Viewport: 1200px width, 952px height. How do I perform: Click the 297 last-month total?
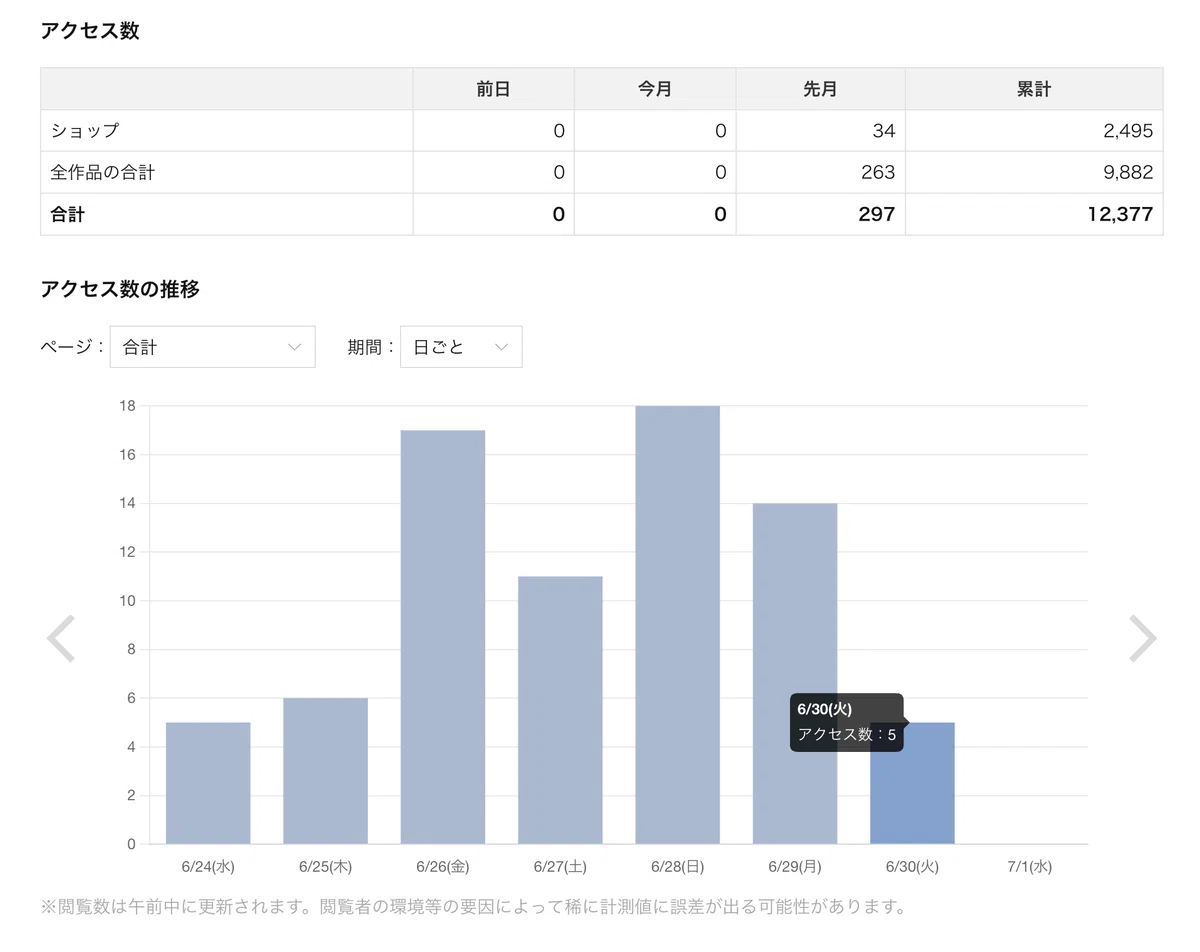pos(877,214)
